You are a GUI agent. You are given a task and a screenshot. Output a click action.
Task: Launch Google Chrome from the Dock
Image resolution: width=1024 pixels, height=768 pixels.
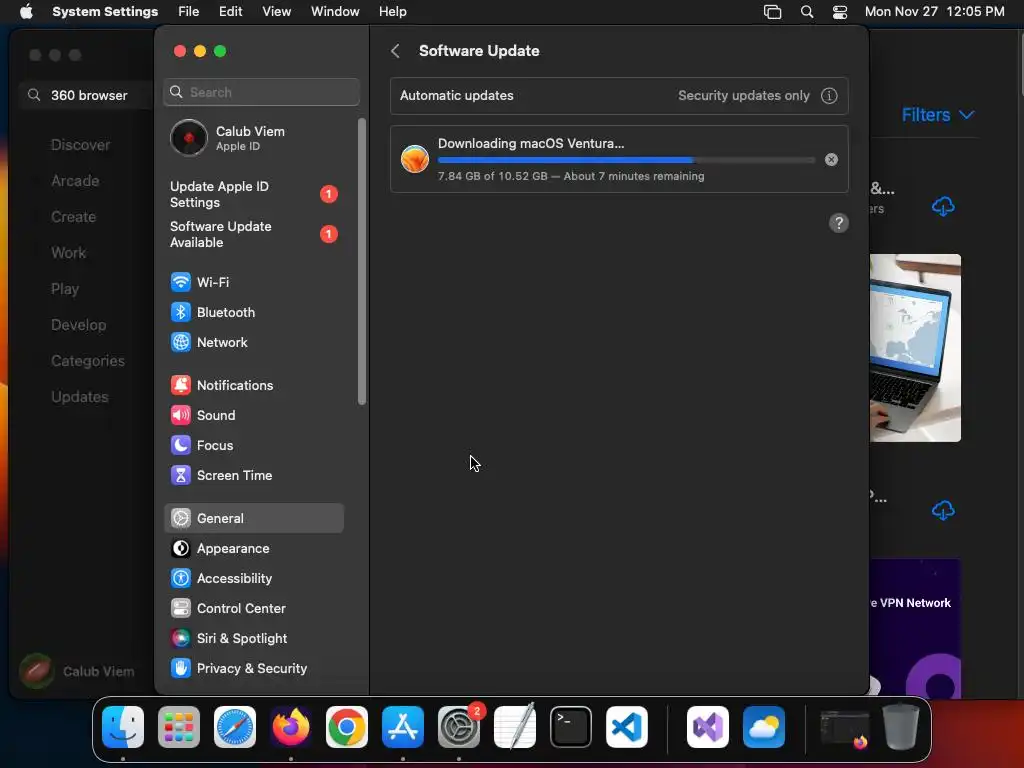click(x=347, y=727)
